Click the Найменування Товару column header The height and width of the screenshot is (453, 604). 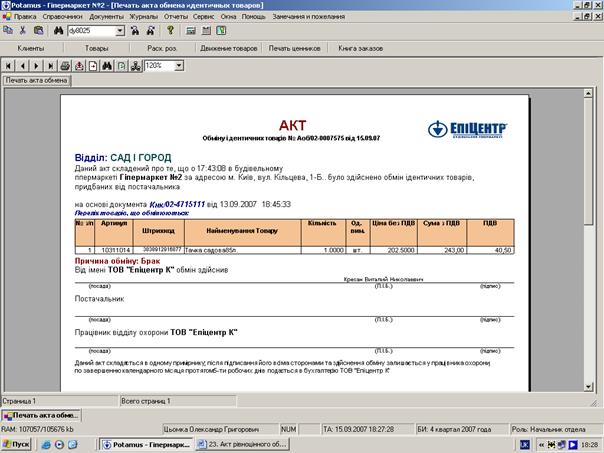click(x=242, y=231)
